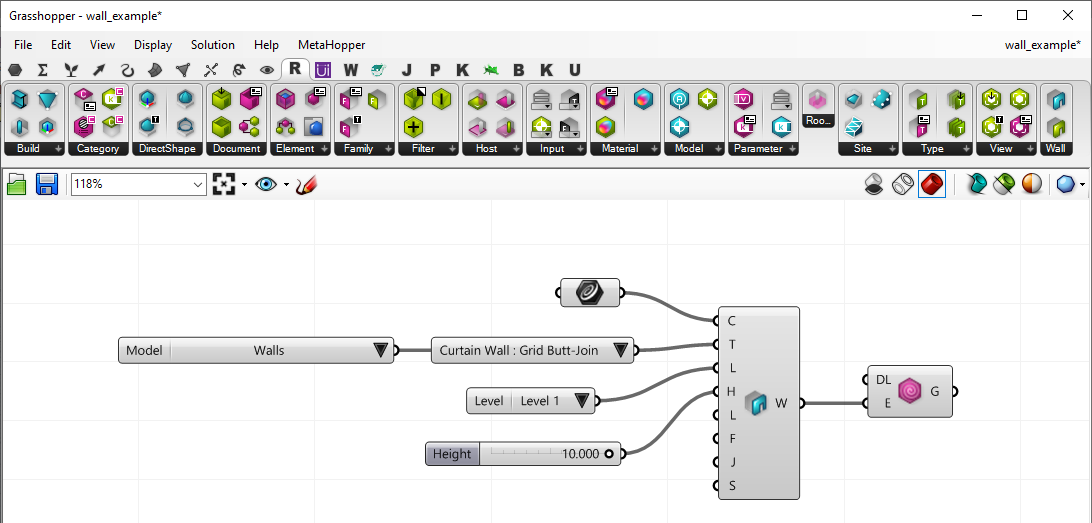Click the Zoom Extents icon
The image size is (1092, 523).
pos(224,185)
